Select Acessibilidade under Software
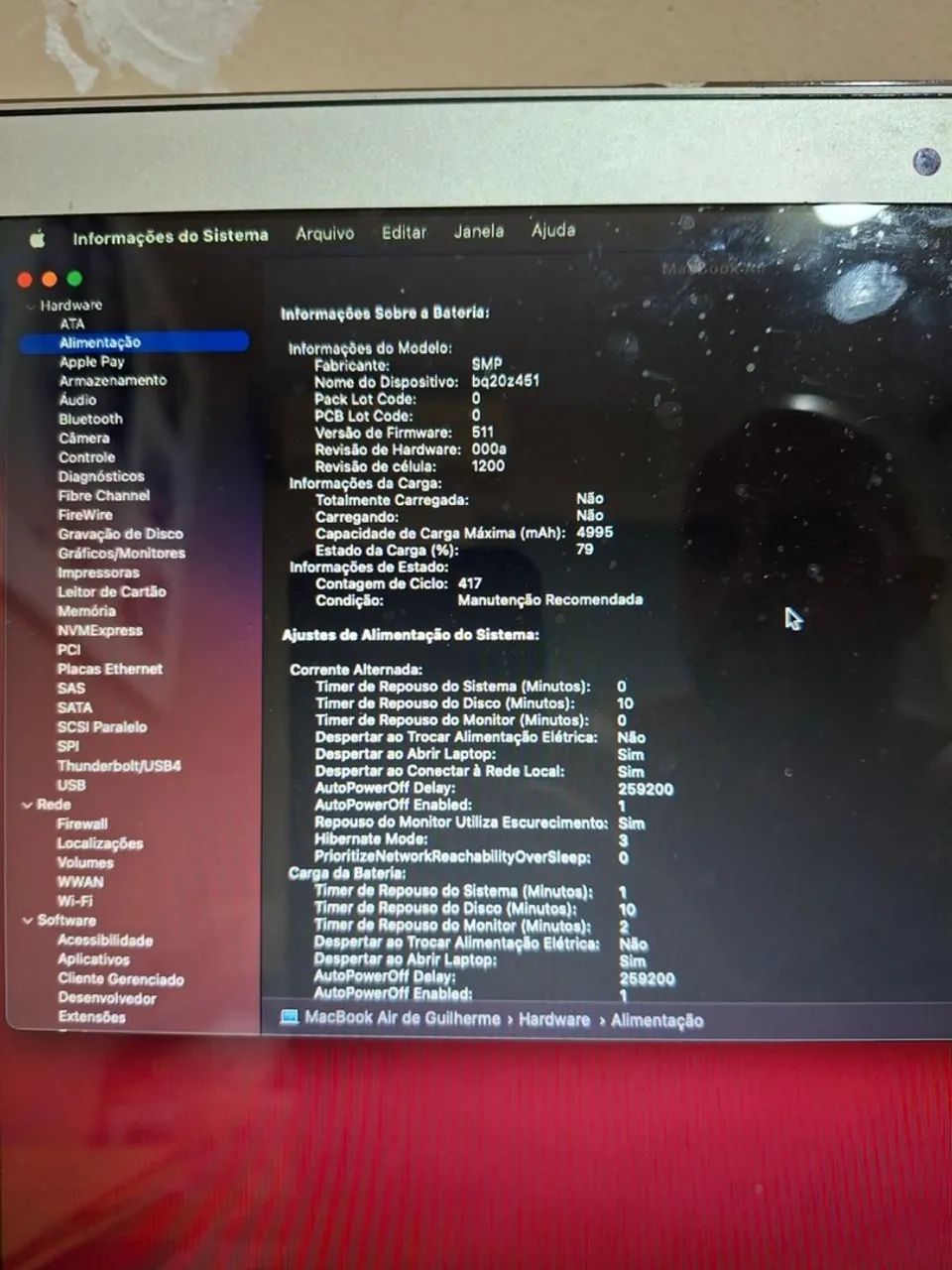The height and width of the screenshot is (1270, 952). click(105, 941)
